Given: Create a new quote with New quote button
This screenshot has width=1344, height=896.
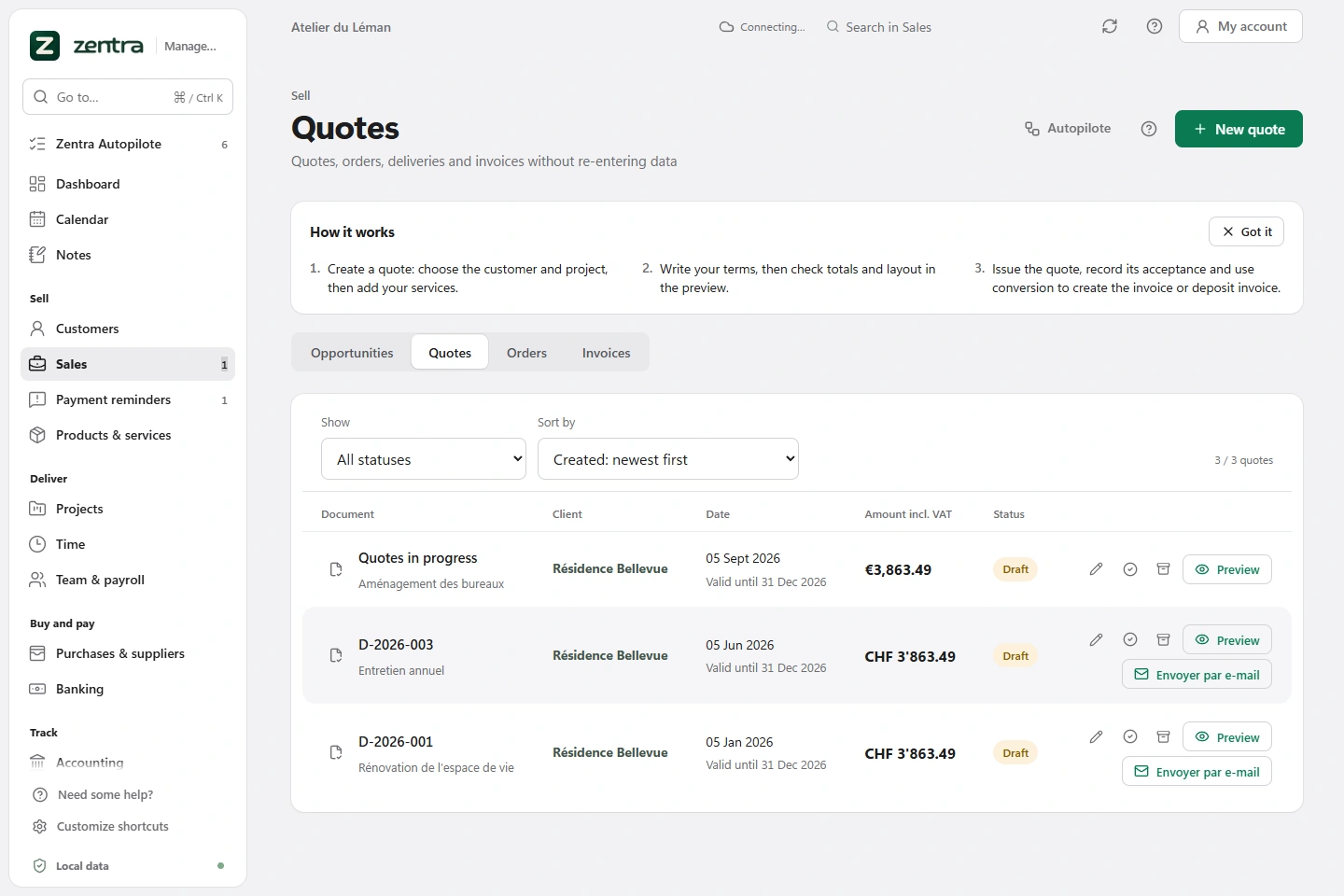Looking at the screenshot, I should point(1239,129).
